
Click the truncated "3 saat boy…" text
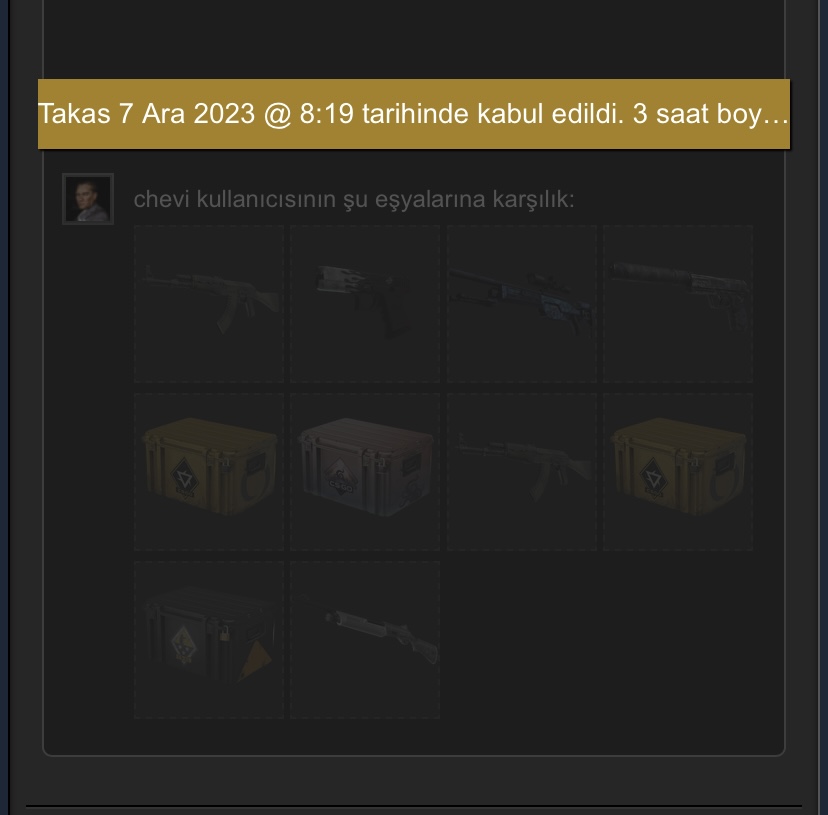tap(710, 114)
